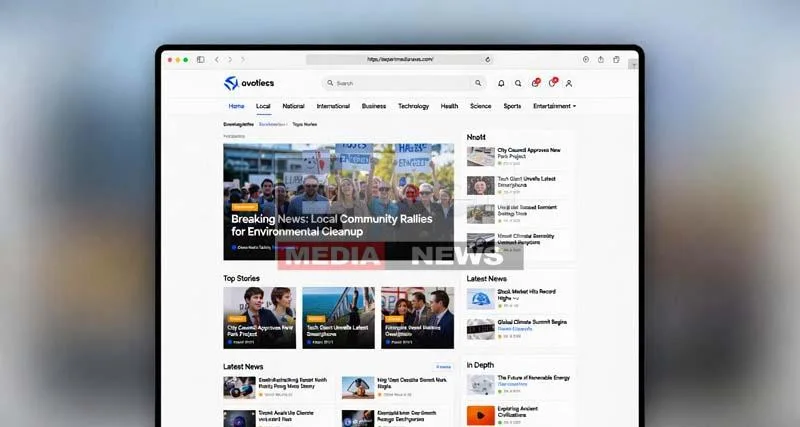This screenshot has height=427, width=800.
Task: Open the notifications bell icon
Action: pyautogui.click(x=501, y=83)
